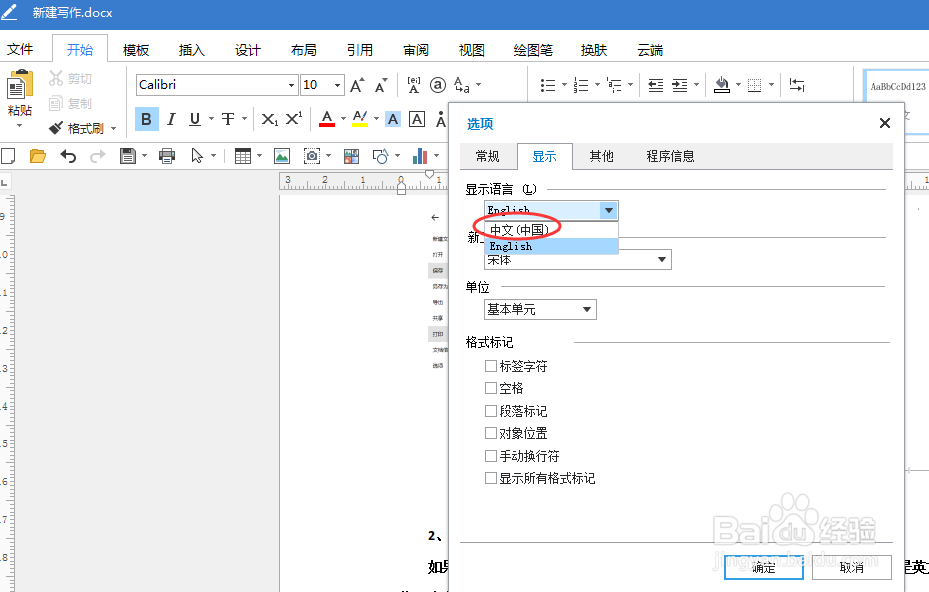Insert a picture with the image icon
The height and width of the screenshot is (592, 929).
[281, 155]
